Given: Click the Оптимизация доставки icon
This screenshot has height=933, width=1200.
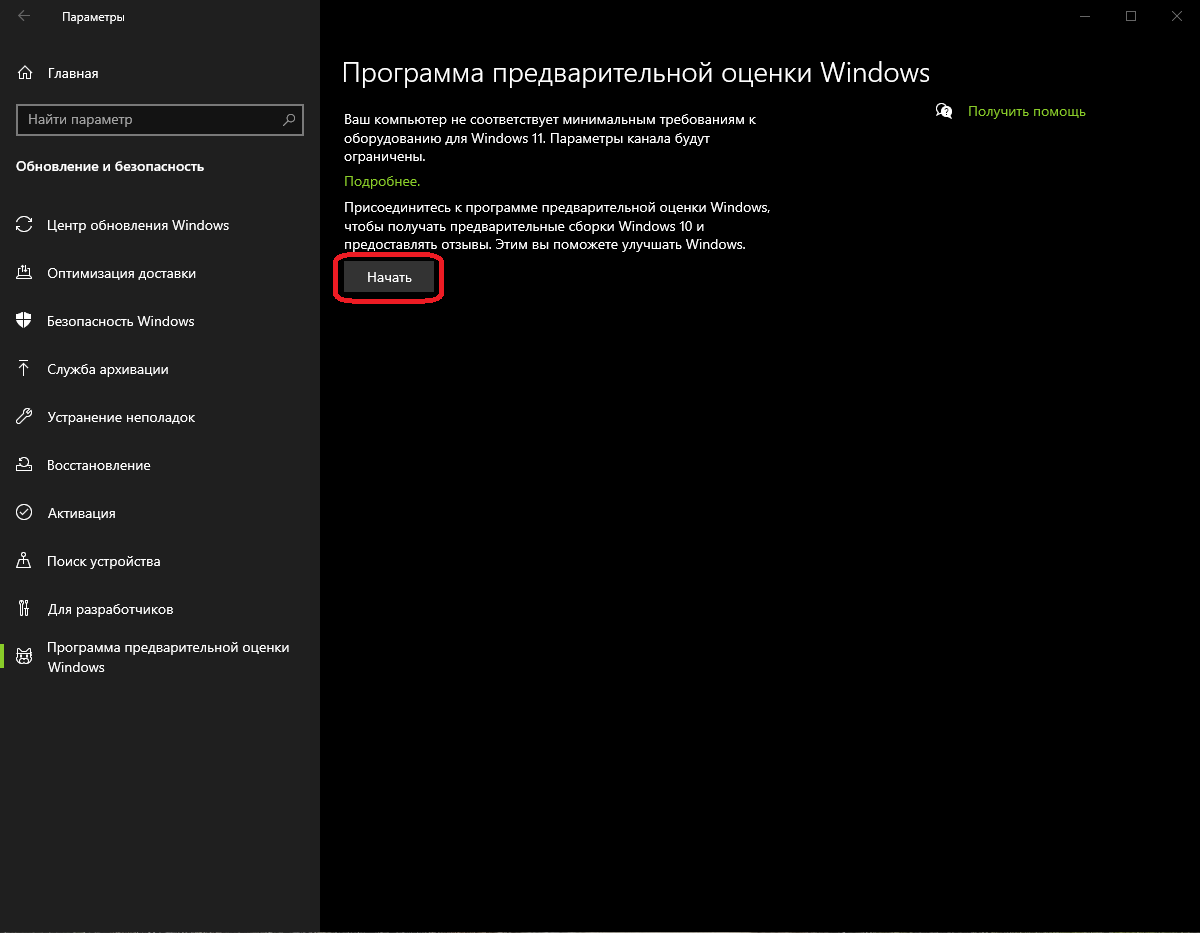Looking at the screenshot, I should click(x=25, y=273).
